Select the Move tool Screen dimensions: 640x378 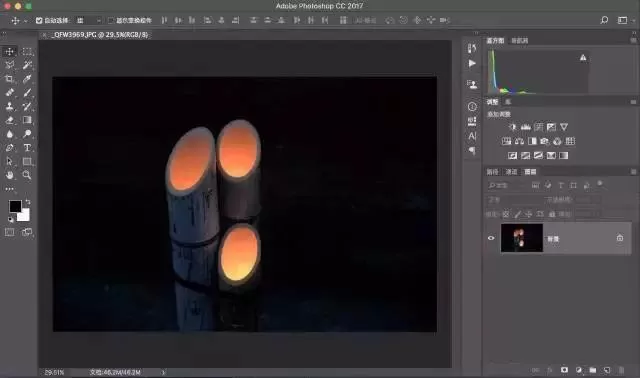pyautogui.click(x=9, y=51)
